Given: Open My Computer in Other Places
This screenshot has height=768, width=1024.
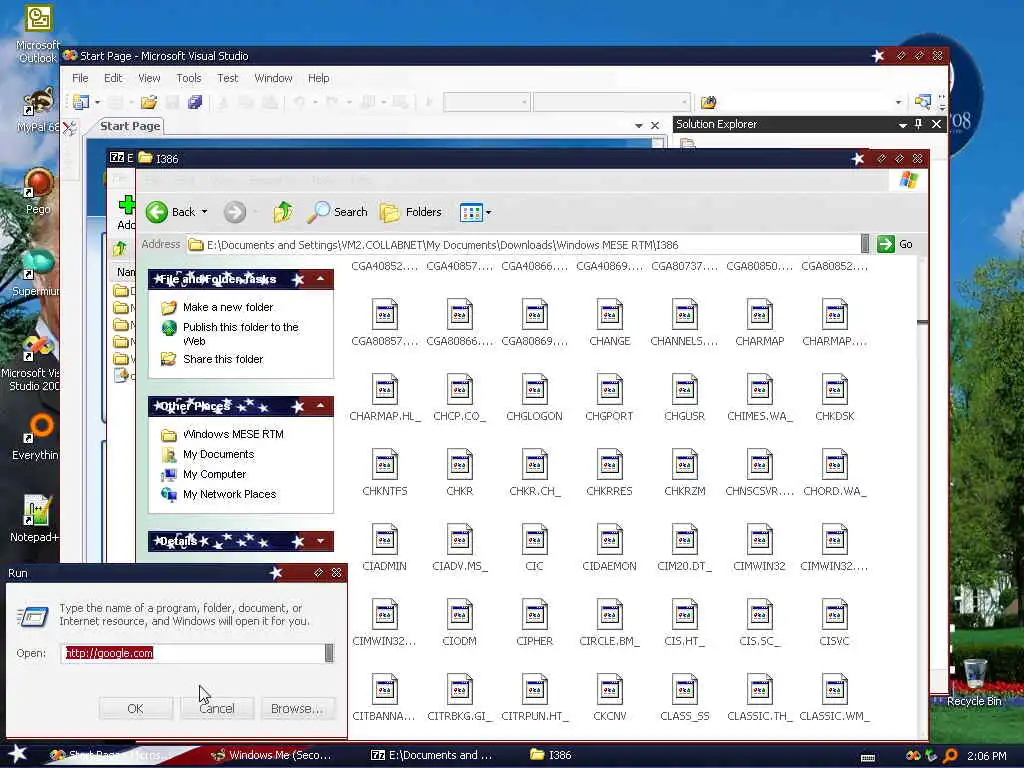Looking at the screenshot, I should point(214,474).
